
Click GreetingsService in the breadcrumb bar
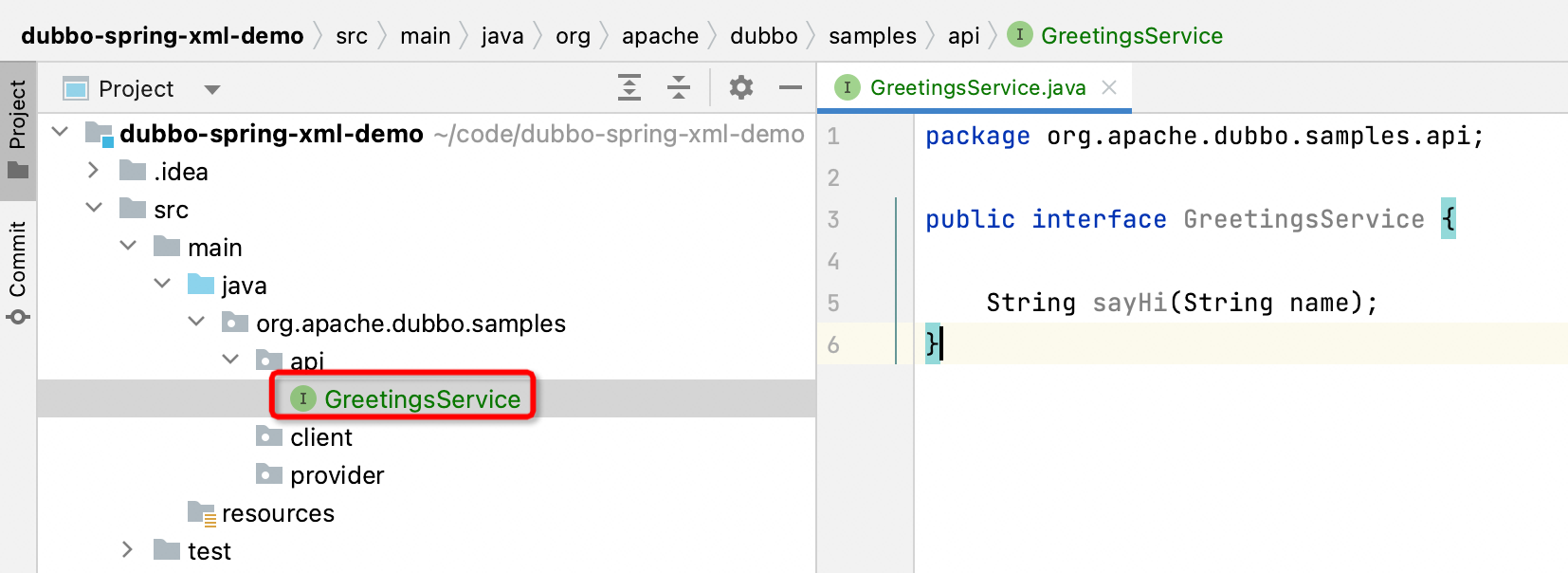(x=1131, y=36)
